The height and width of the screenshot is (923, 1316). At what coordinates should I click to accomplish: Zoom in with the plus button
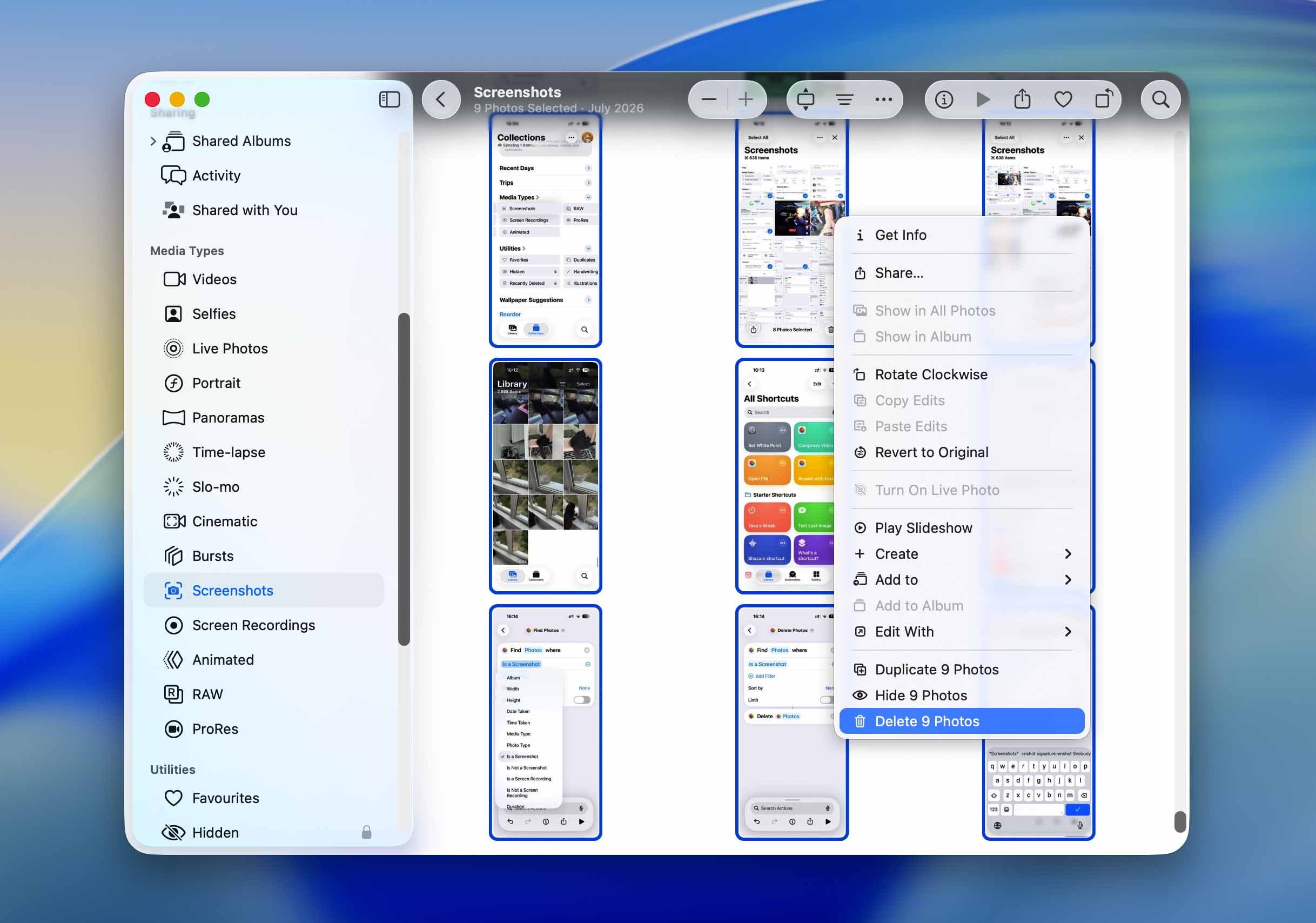click(x=746, y=100)
